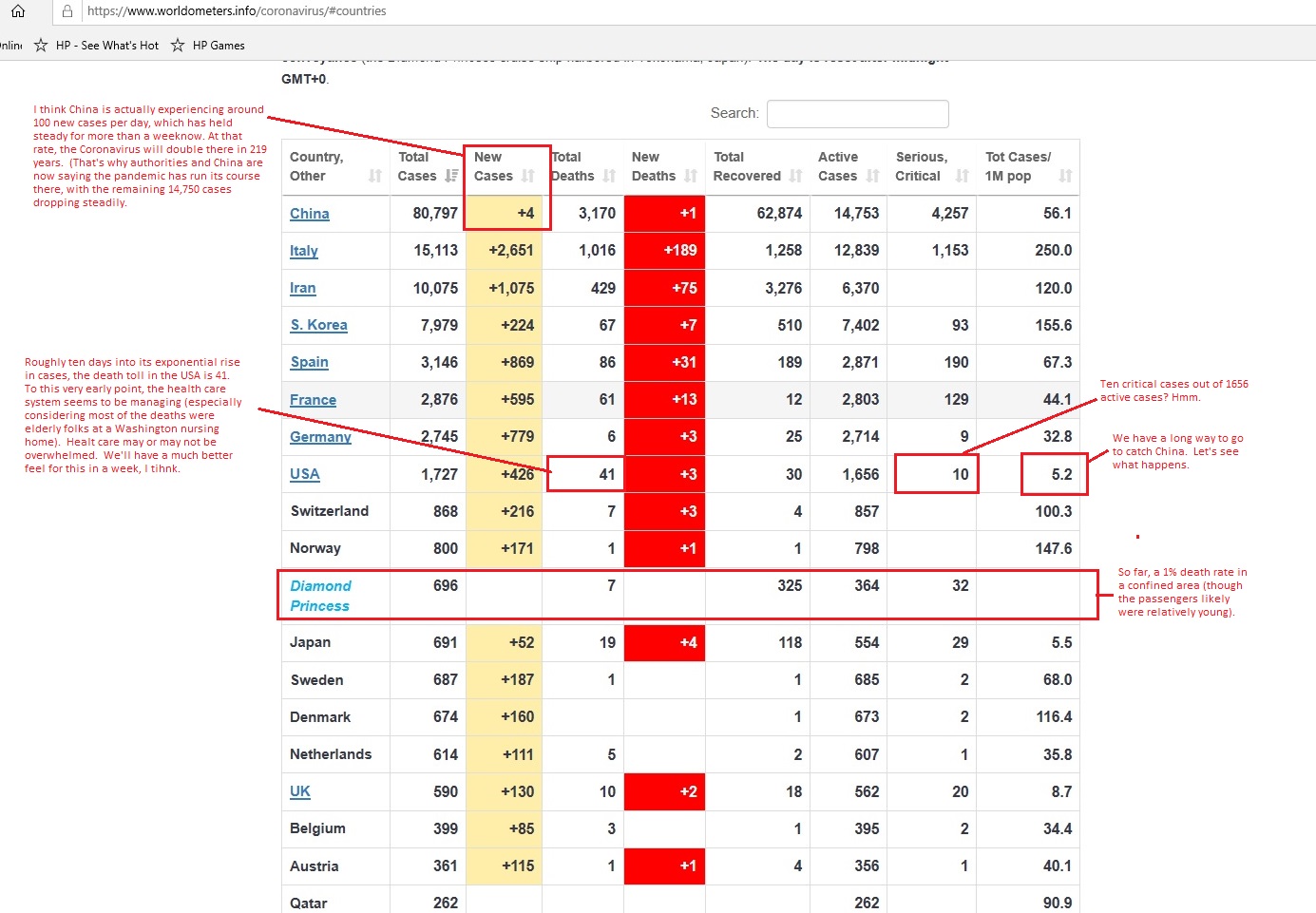Sort by Total Cases sort icon
The image size is (1316, 913).
click(x=451, y=176)
